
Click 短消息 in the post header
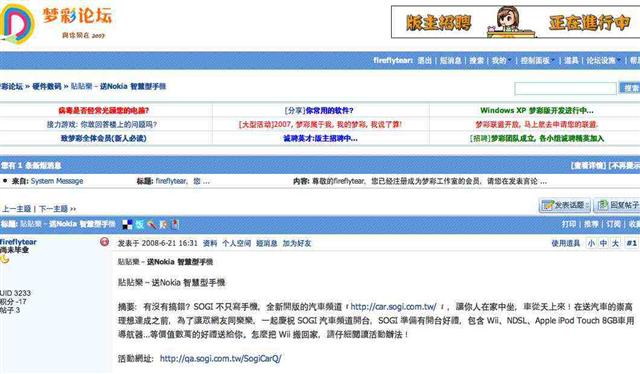pyautogui.click(x=267, y=243)
